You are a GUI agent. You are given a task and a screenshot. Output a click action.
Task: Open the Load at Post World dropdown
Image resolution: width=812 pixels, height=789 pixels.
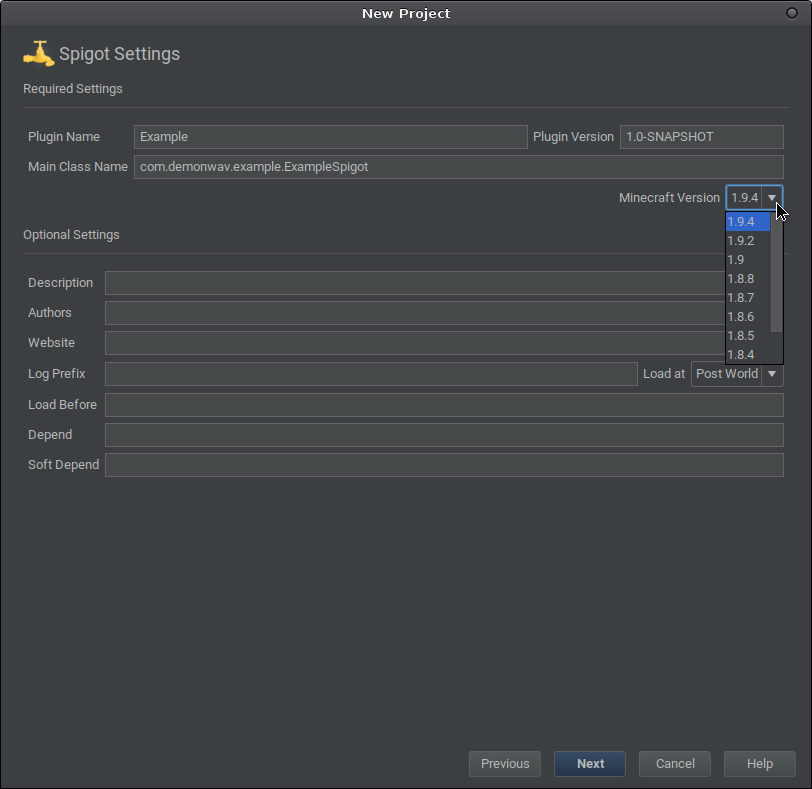point(737,374)
